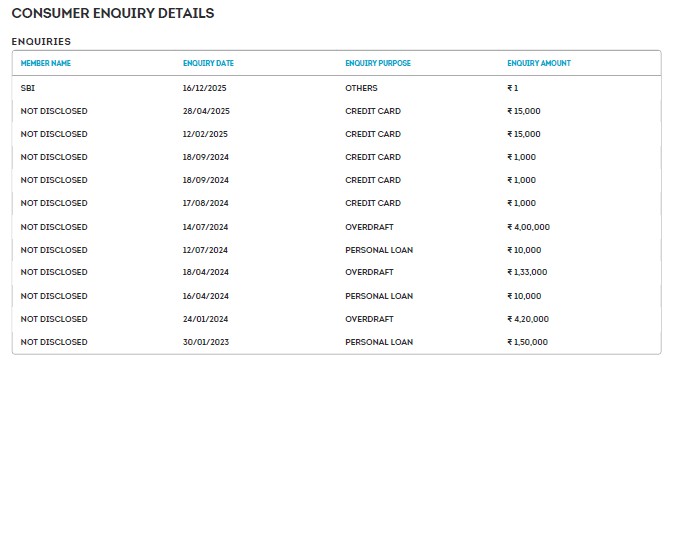Click the 28/04/2025 enquiry date cell
This screenshot has height=547, width=677.
206,111
